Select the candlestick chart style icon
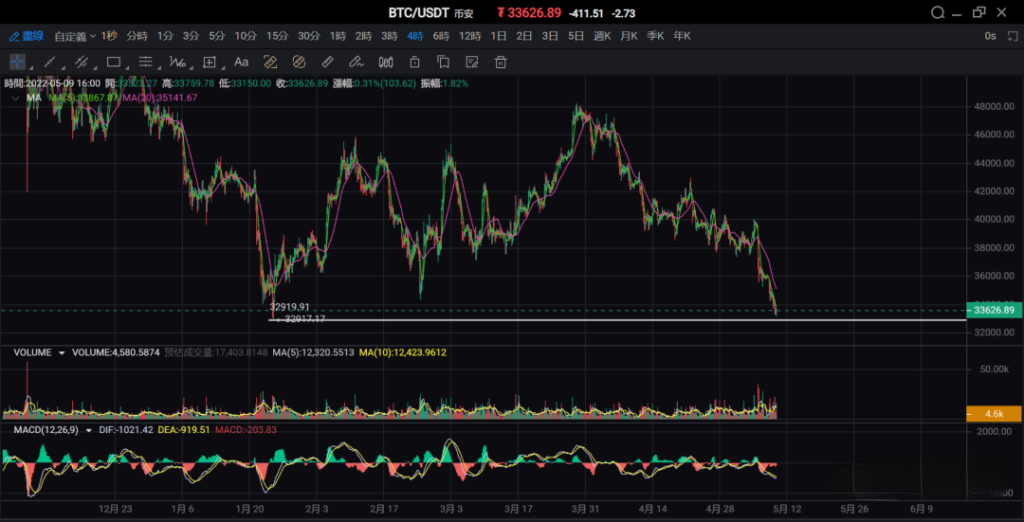 (x=385, y=62)
